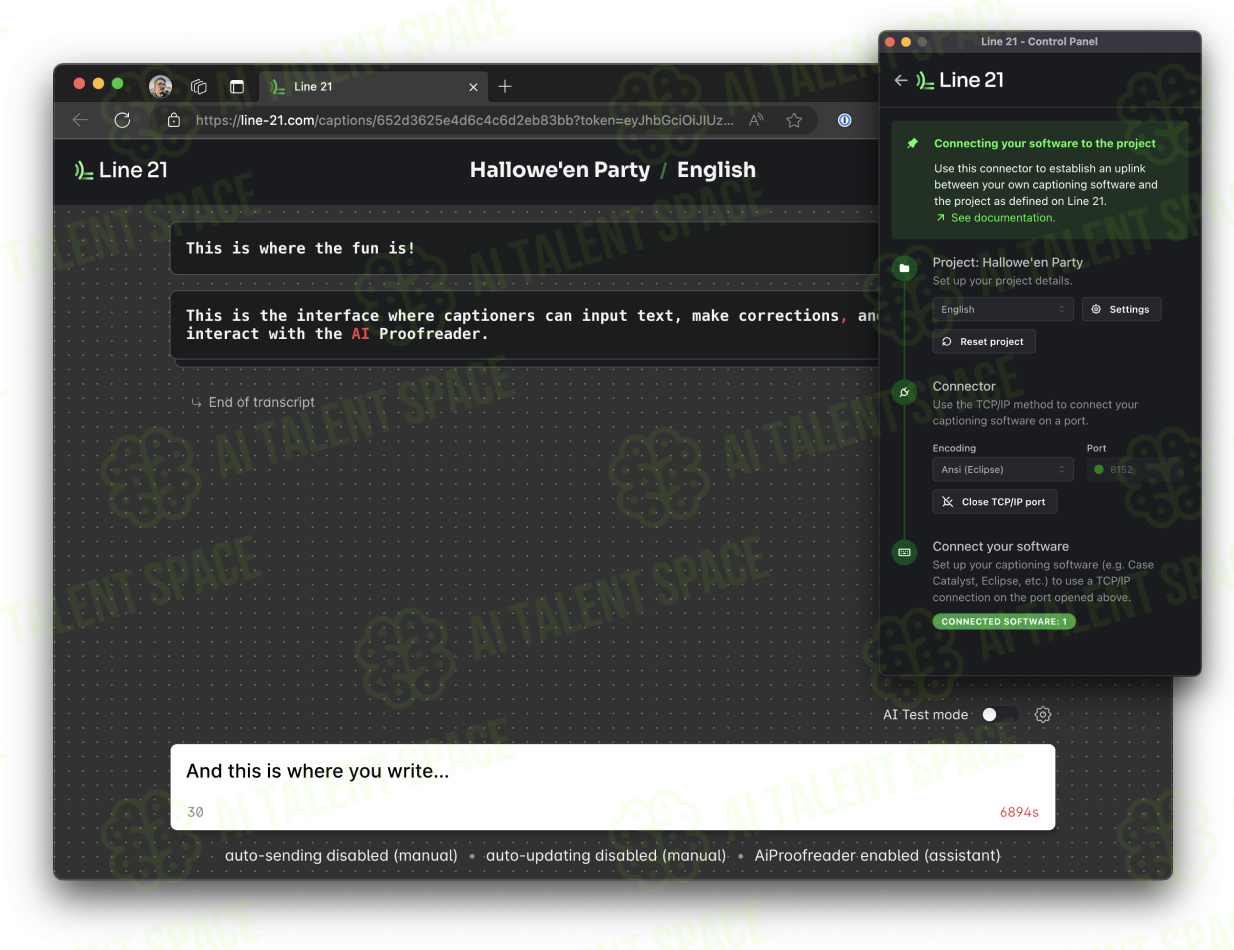
Task: Refresh the Line 21 page
Action: coord(122,120)
